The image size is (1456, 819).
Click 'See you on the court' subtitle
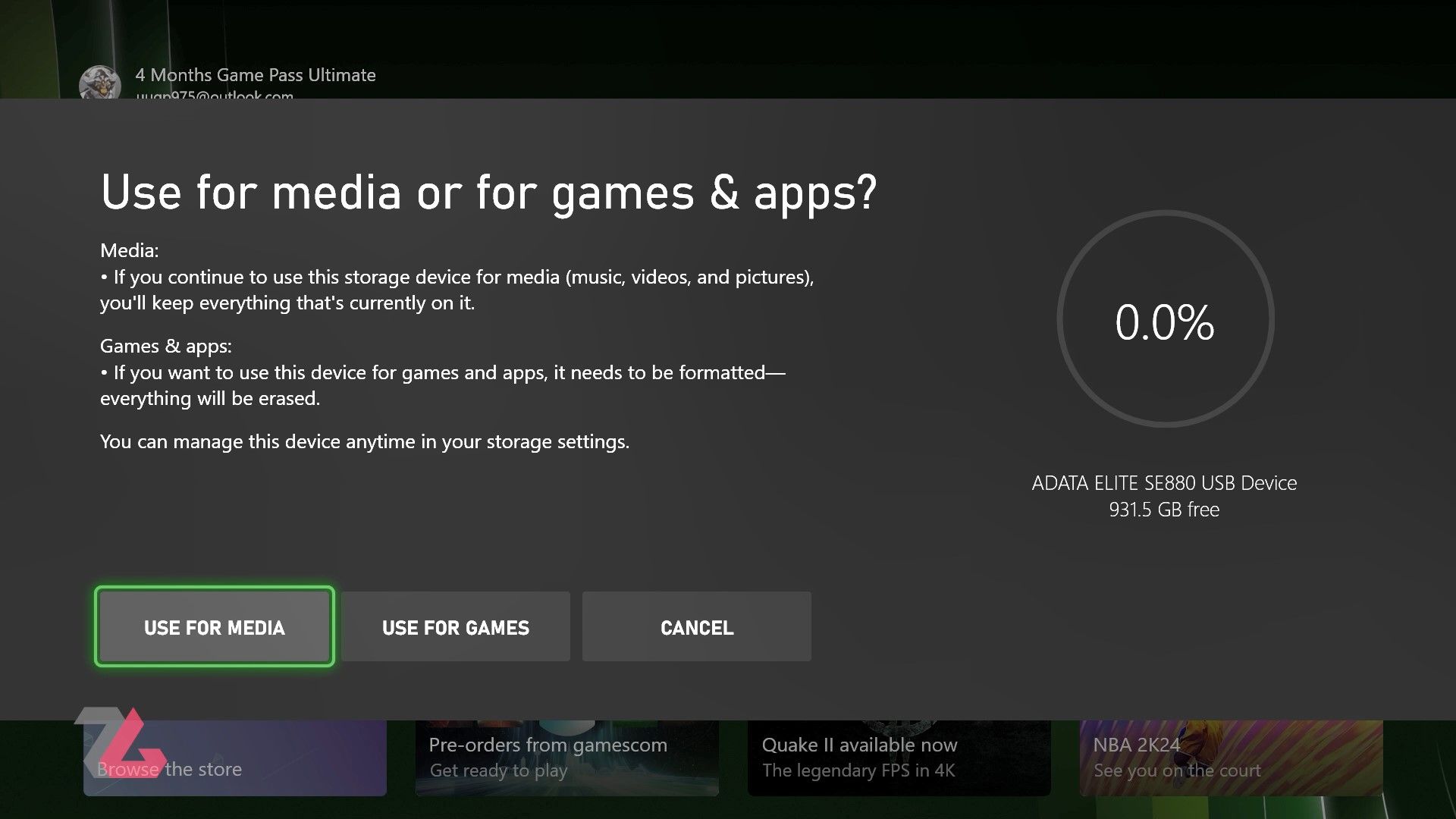1177,770
